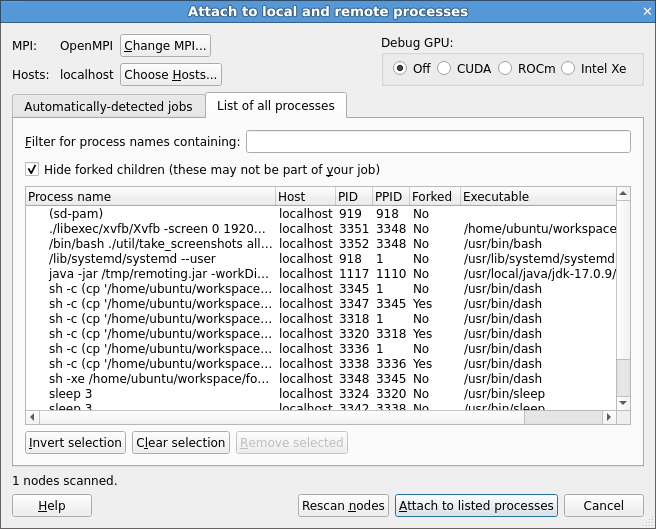Attach to listed processes
The image size is (656, 529).
point(476,506)
